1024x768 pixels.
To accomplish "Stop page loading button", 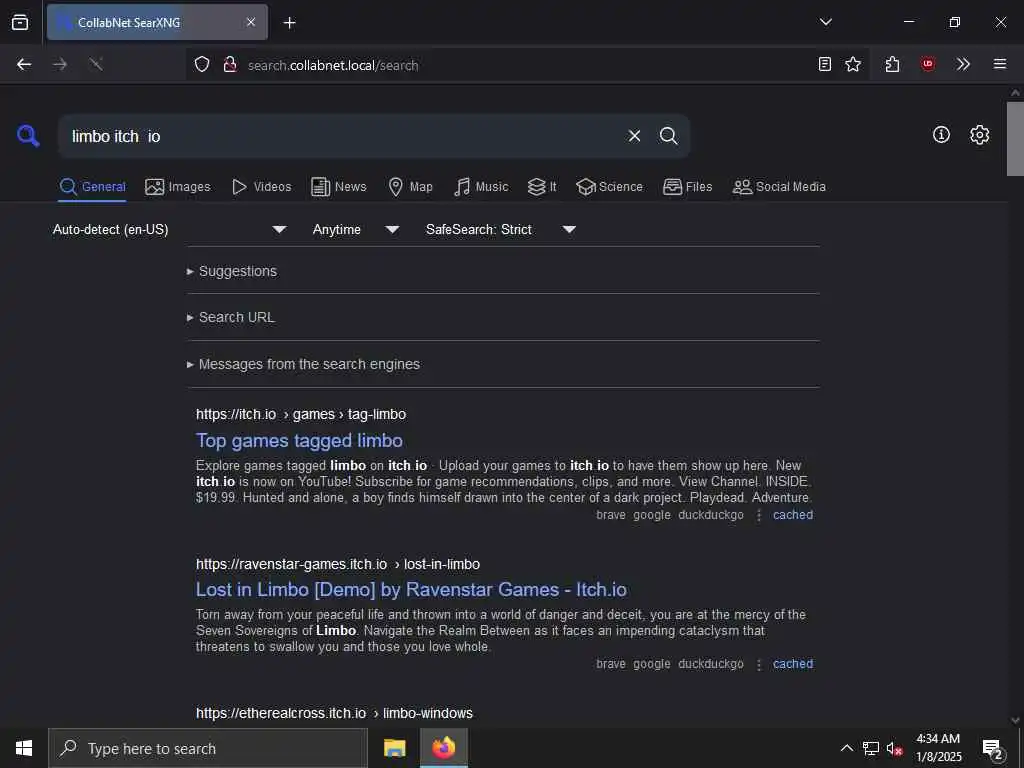I will pos(96,64).
